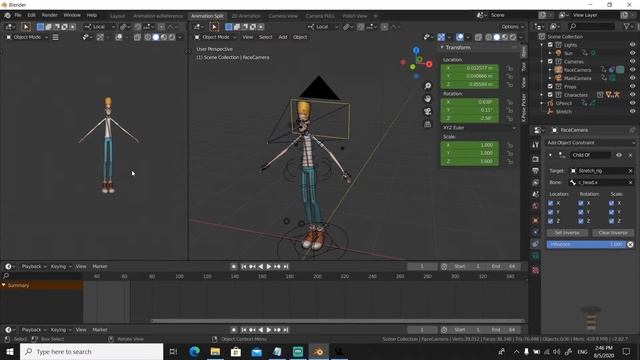Collapse the Summary row in timeline
640x360 pixels.
coord(4,285)
